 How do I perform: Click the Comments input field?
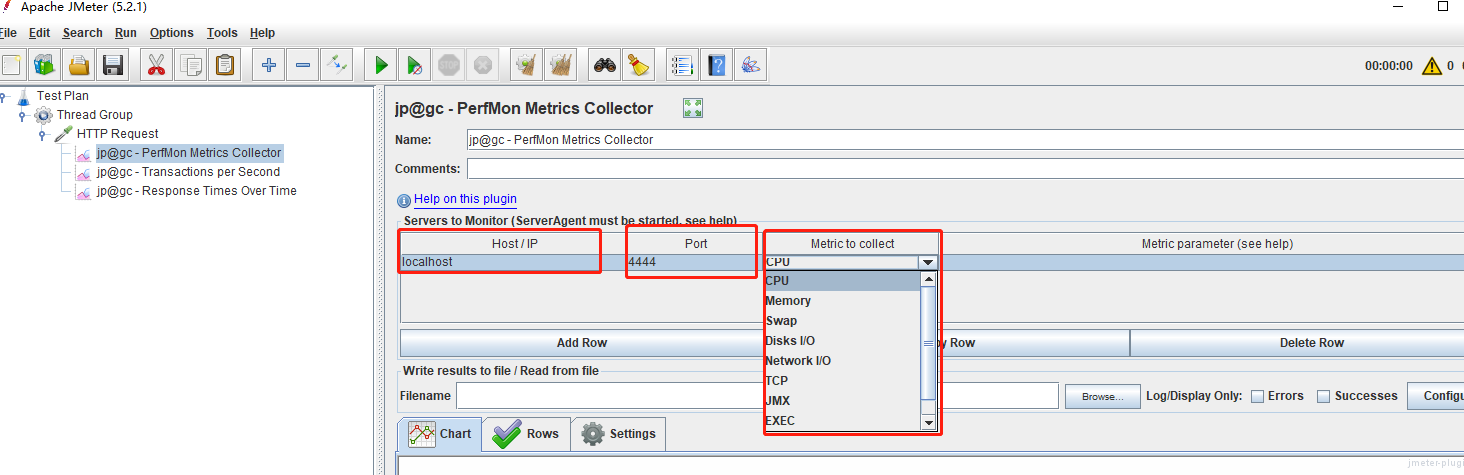(965, 169)
